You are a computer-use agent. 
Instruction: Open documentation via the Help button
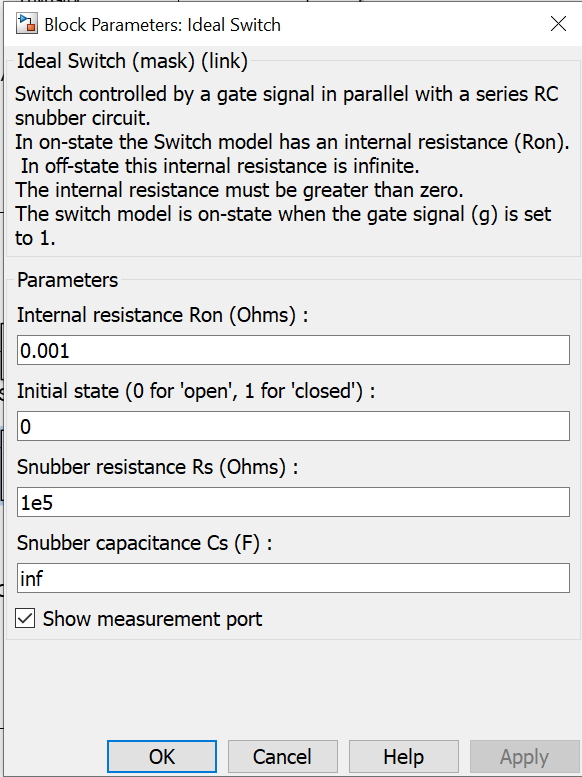(404, 757)
